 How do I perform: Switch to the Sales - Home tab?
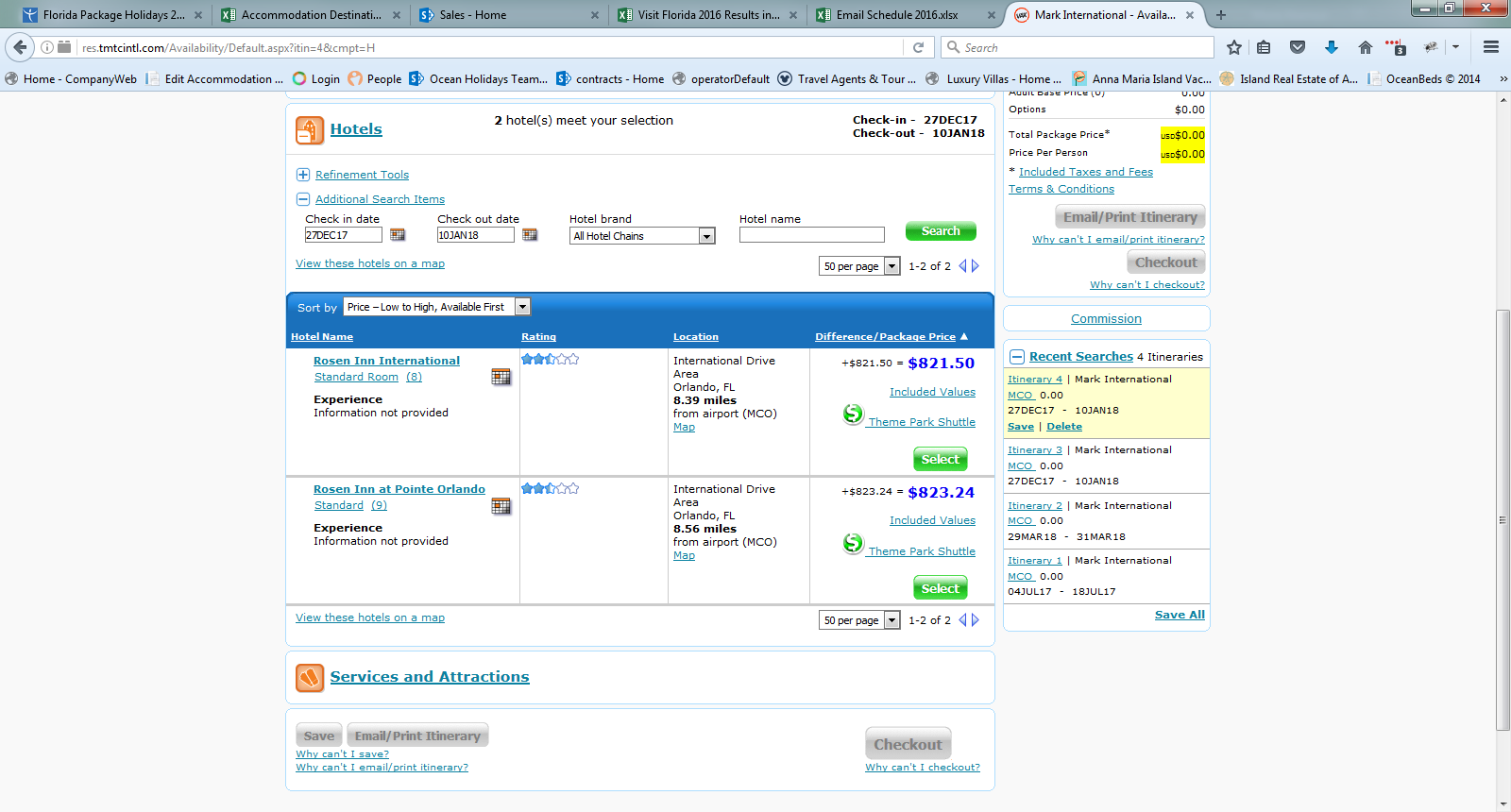click(x=509, y=15)
